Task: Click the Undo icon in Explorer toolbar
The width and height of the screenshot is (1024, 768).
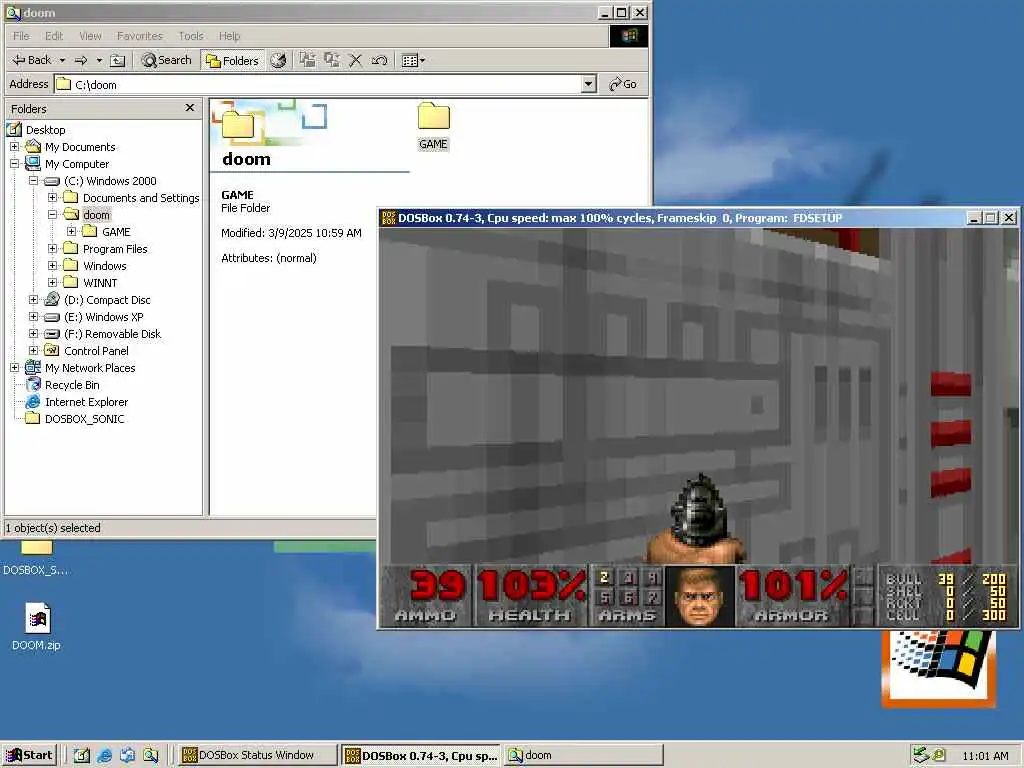Action: [379, 60]
